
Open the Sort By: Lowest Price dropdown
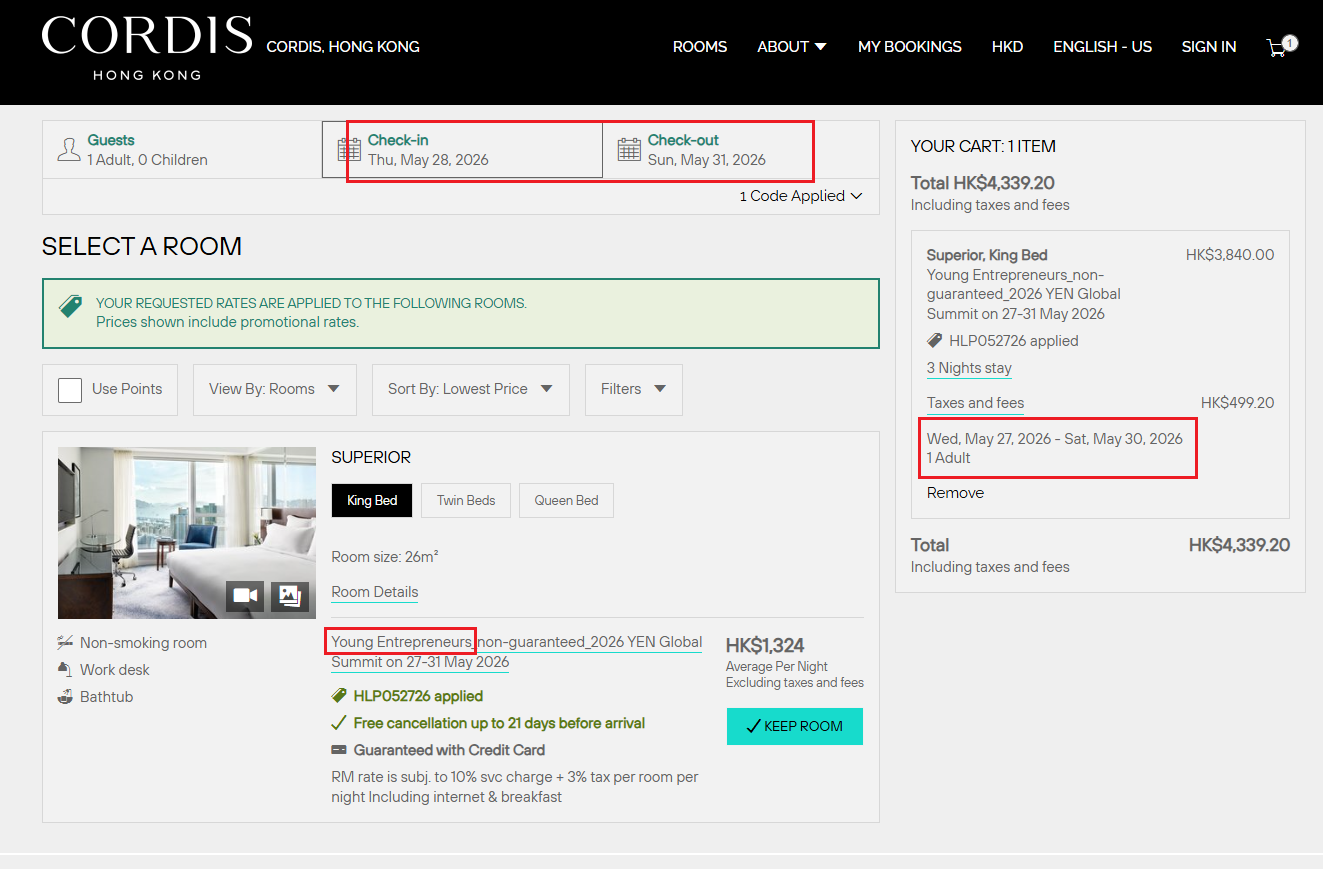pyautogui.click(x=470, y=389)
